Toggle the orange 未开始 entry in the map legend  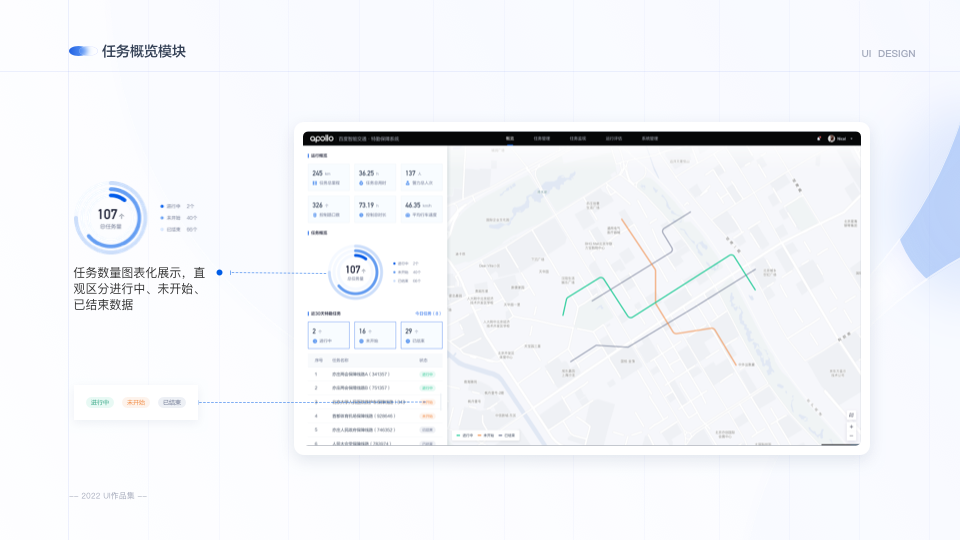[486, 435]
